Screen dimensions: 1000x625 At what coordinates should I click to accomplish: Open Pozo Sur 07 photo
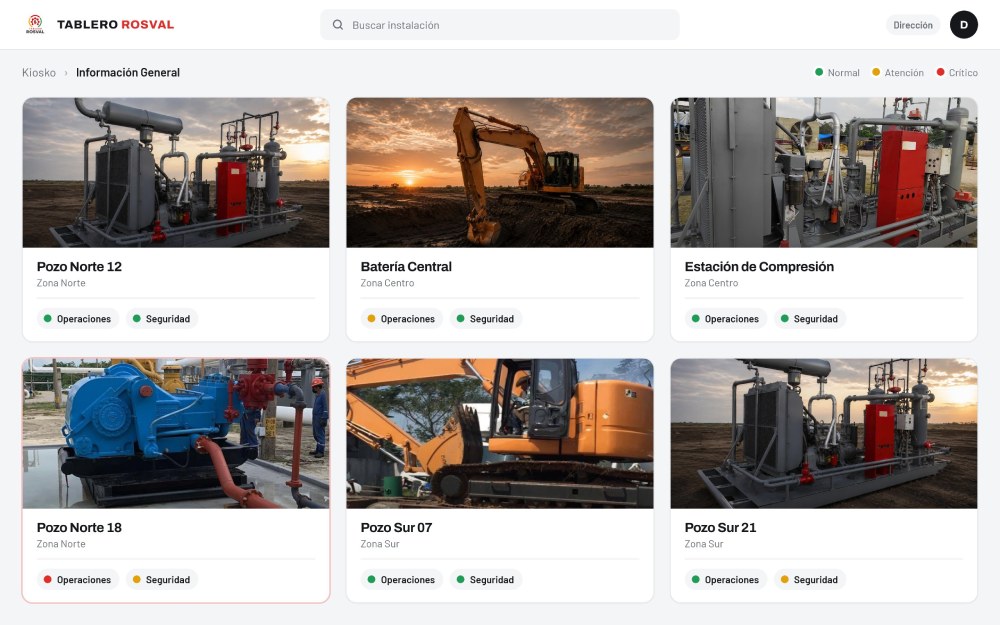[500, 434]
